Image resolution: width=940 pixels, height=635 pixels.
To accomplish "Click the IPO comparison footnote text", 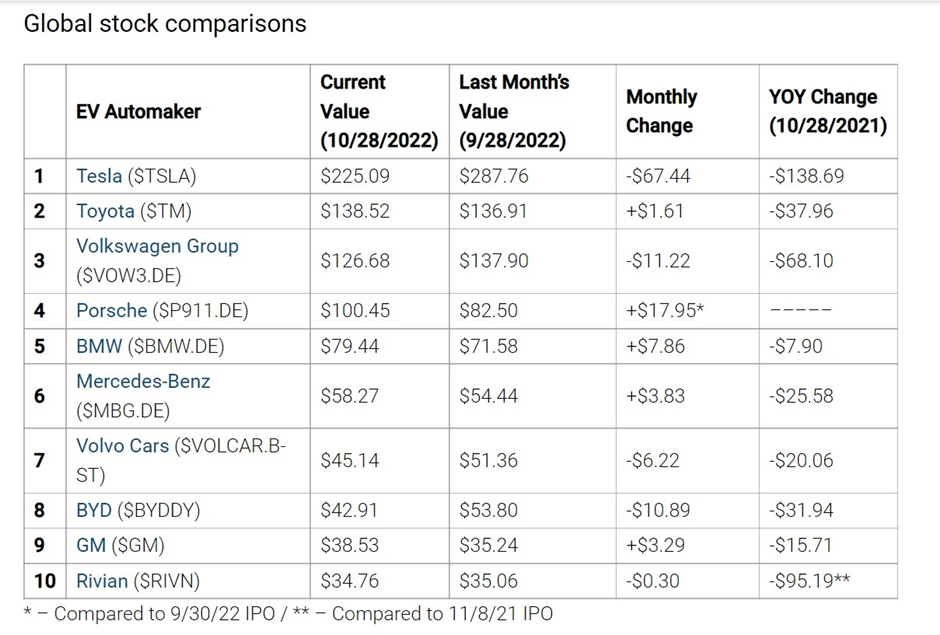I will [288, 613].
